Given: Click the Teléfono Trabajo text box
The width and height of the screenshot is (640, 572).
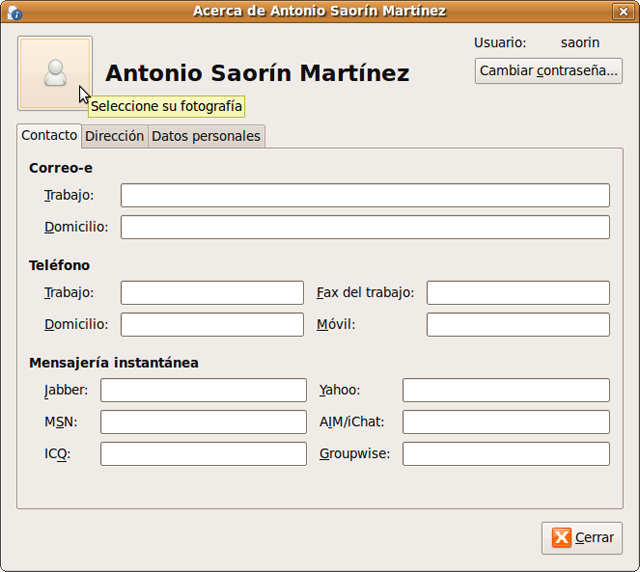Looking at the screenshot, I should 212,292.
